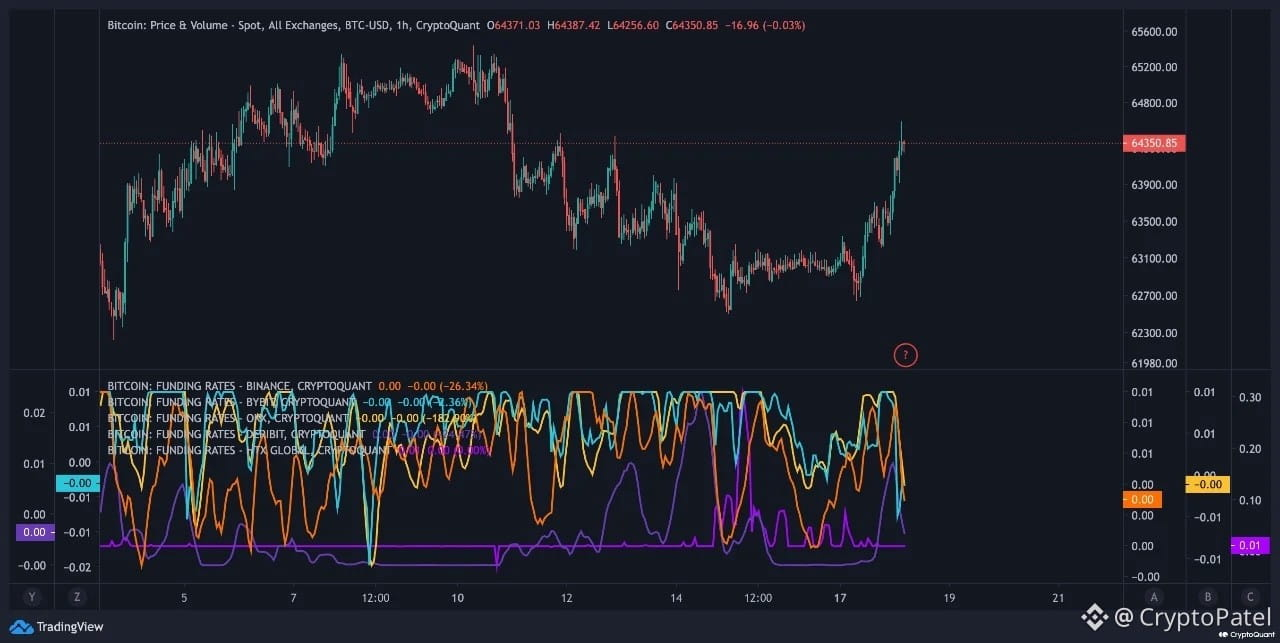Select the C price scale button
1280x643 pixels.
coord(1250,597)
